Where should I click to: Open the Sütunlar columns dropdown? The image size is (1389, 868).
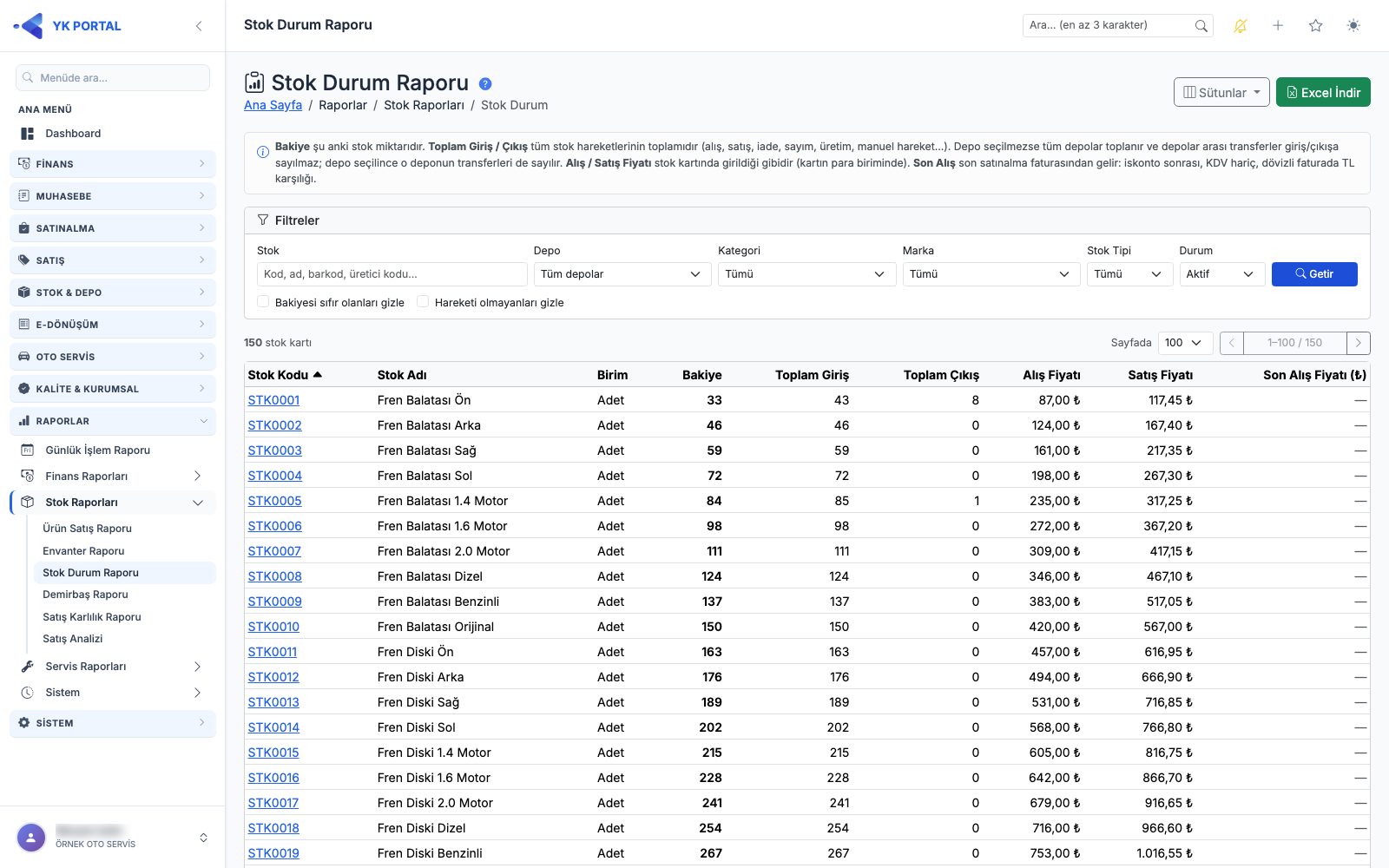1221,92
